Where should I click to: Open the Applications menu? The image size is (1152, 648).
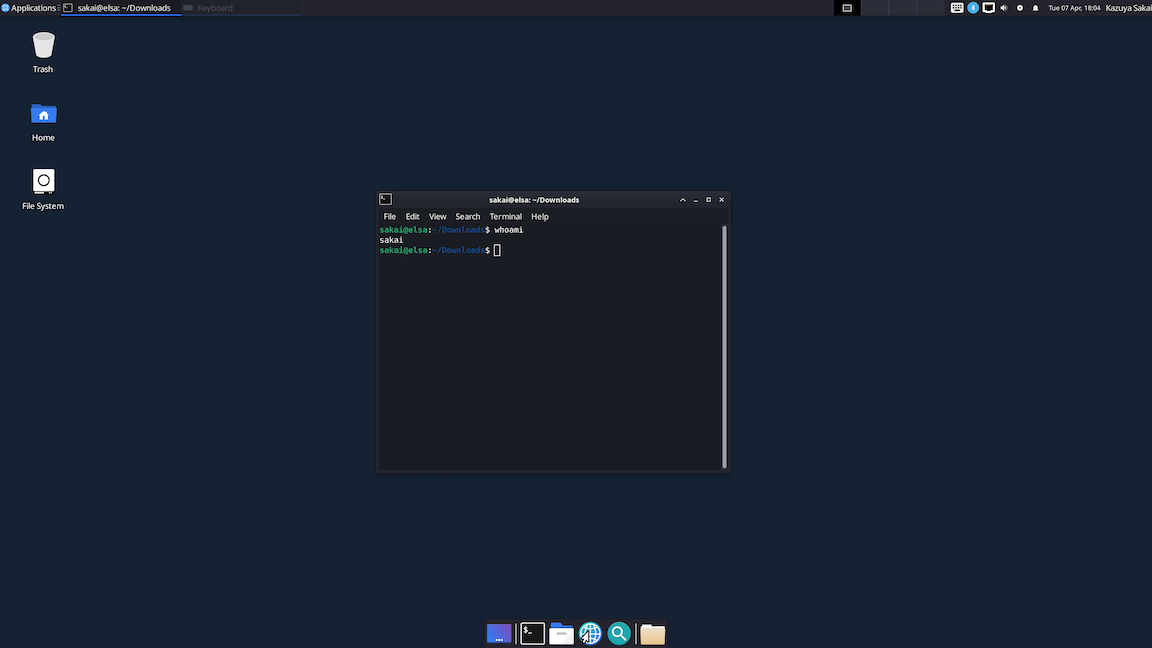click(28, 7)
